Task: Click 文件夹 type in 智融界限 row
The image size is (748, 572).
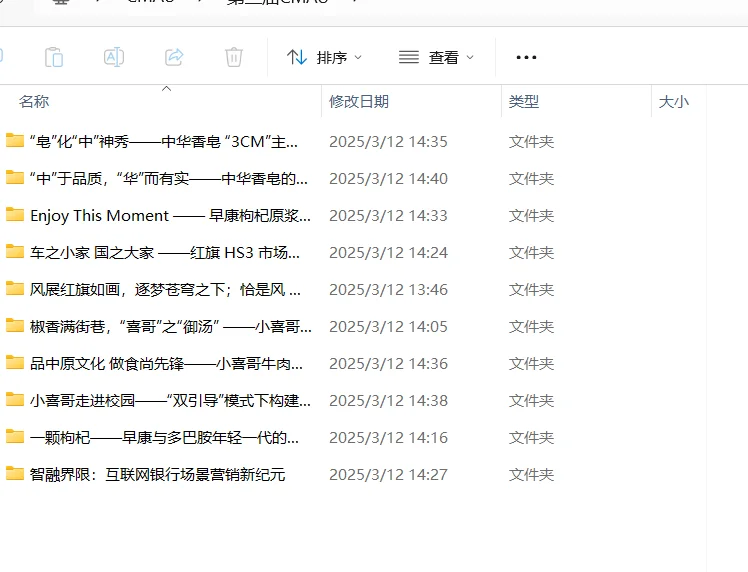Action: (531, 475)
